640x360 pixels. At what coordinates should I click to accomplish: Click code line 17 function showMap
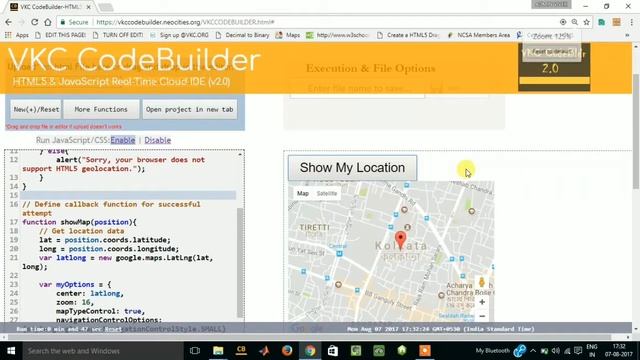(79, 222)
